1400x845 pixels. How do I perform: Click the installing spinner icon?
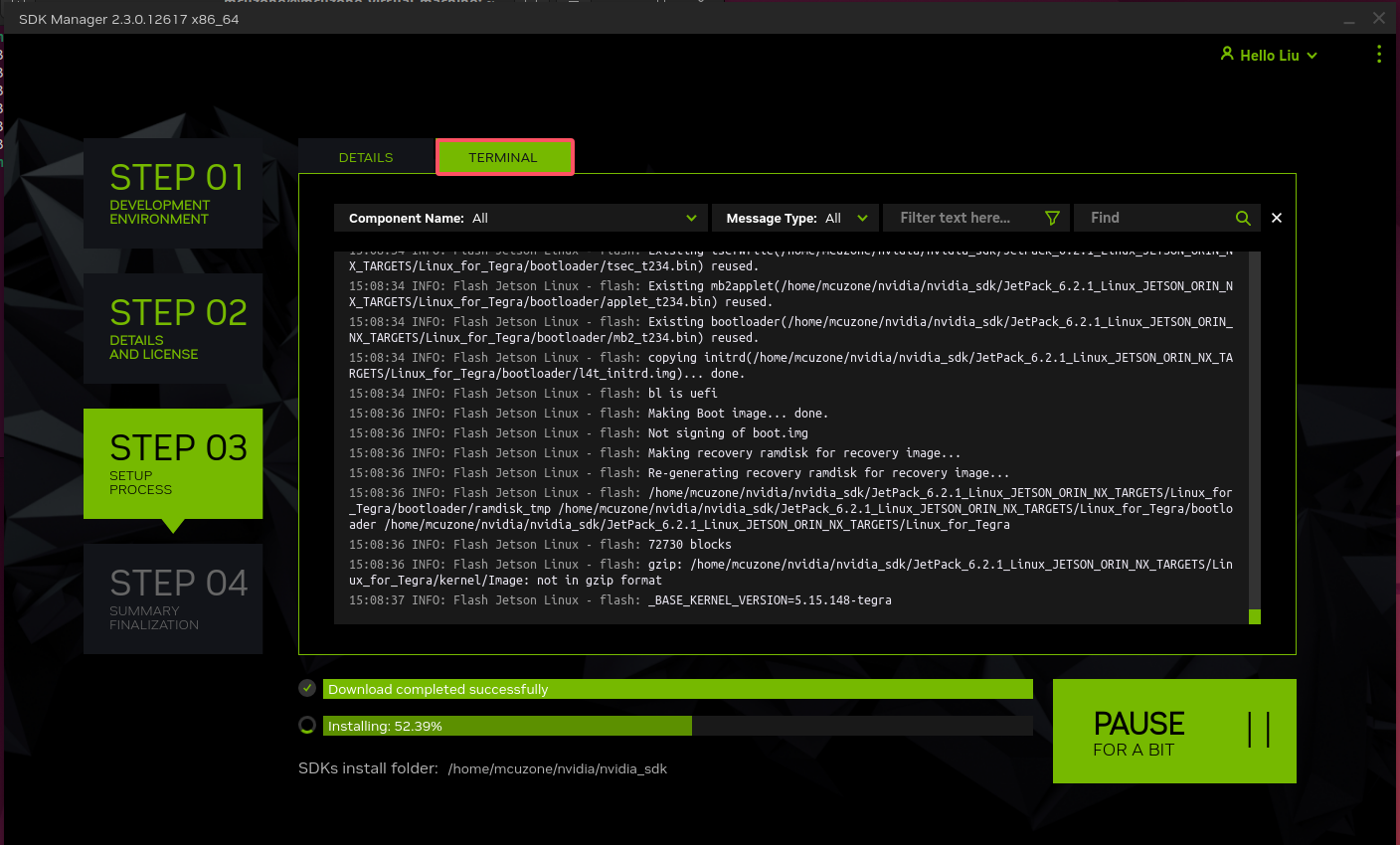click(307, 725)
